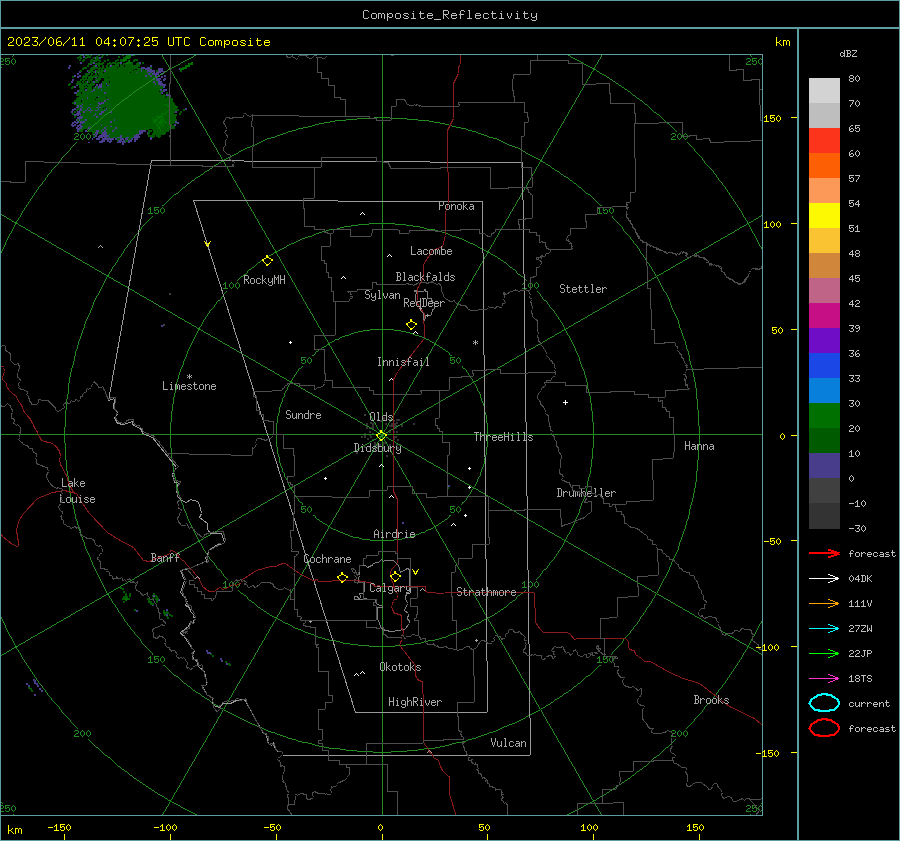900x841 pixels.
Task: Click the light blue 33 dBZ legend swatch
Action: click(824, 390)
